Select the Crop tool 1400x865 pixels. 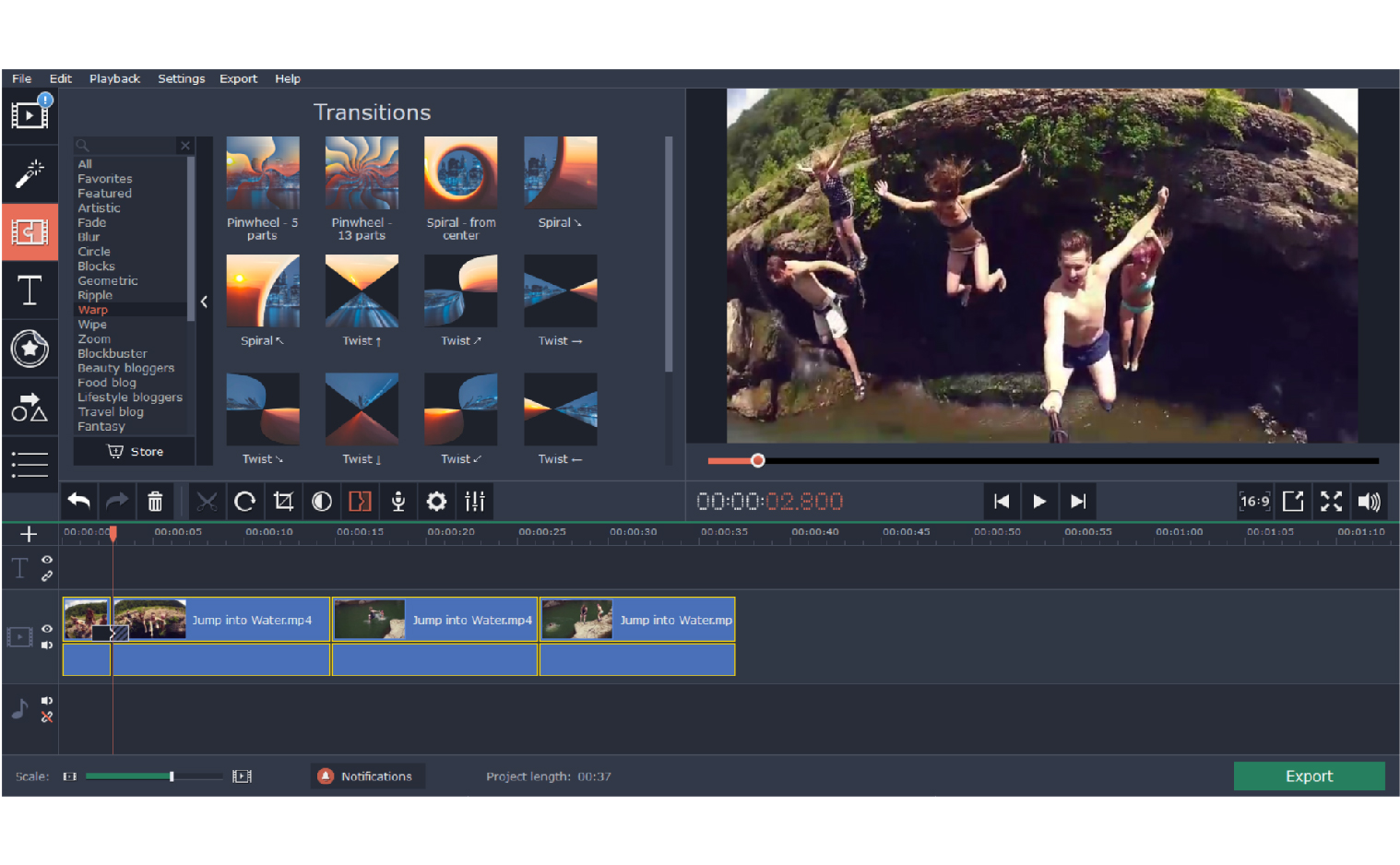[283, 501]
